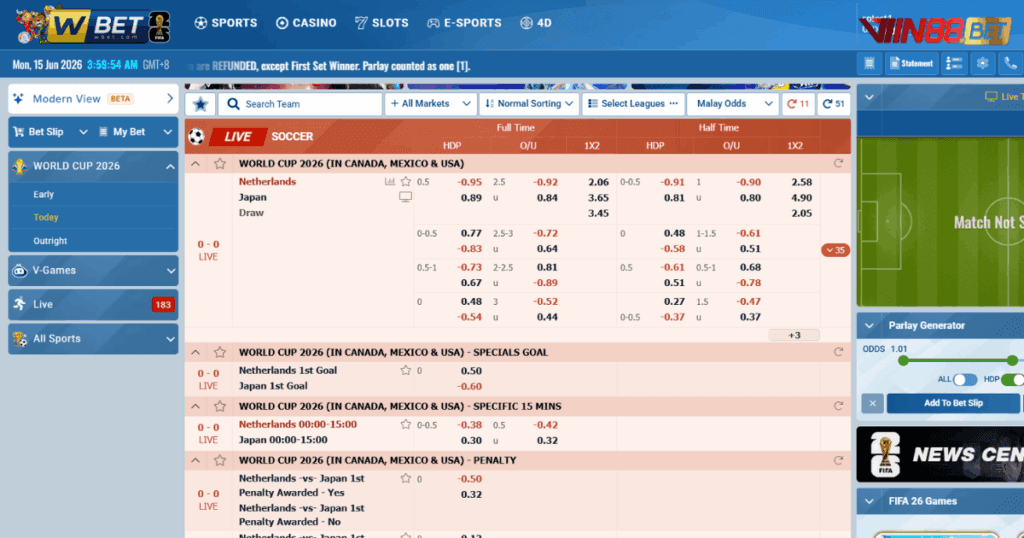1024x538 pixels.
Task: Collapse the Specific 15 Mins section
Action: pos(195,406)
